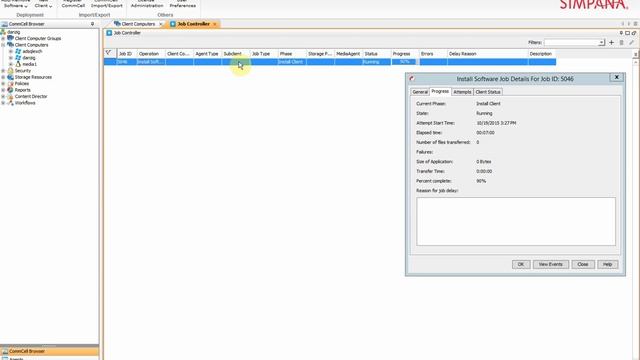Click the Client Computers tab icon

click(117, 24)
